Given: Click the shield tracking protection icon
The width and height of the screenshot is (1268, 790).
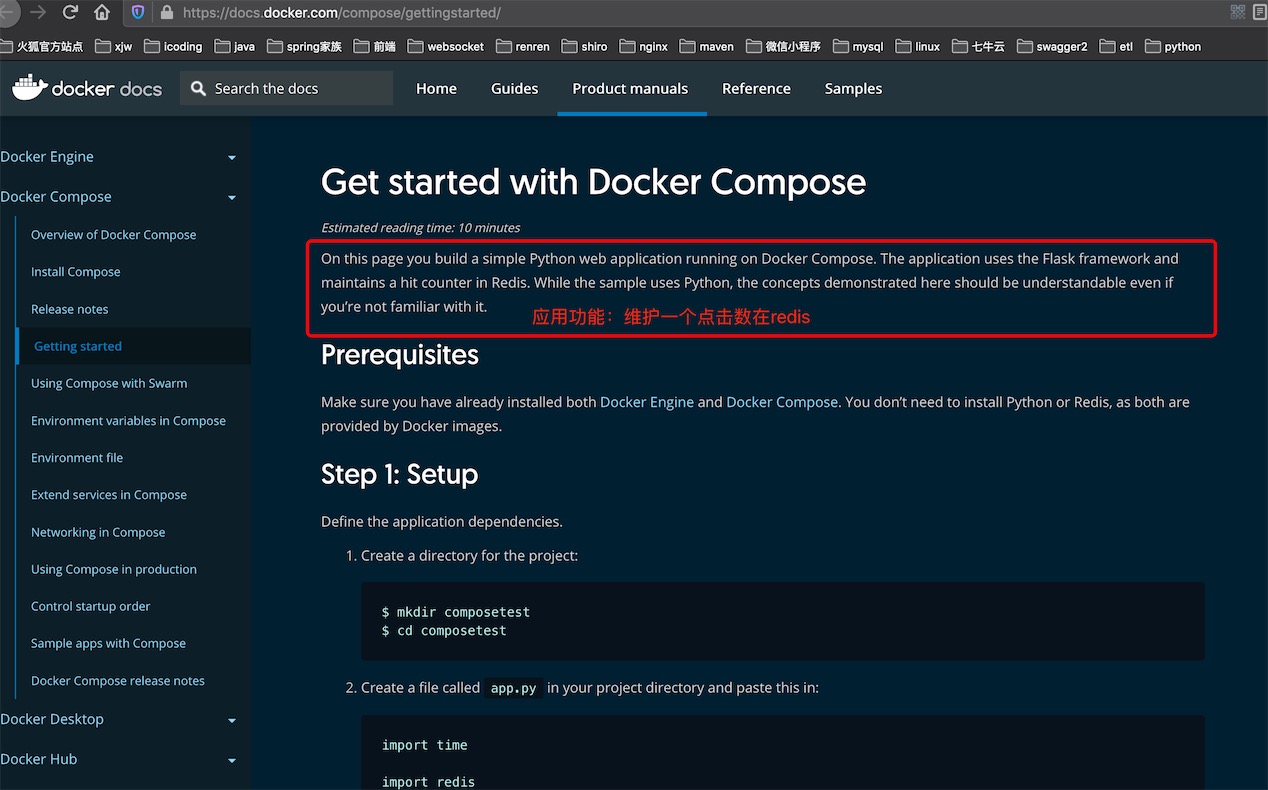Looking at the screenshot, I should pyautogui.click(x=138, y=13).
